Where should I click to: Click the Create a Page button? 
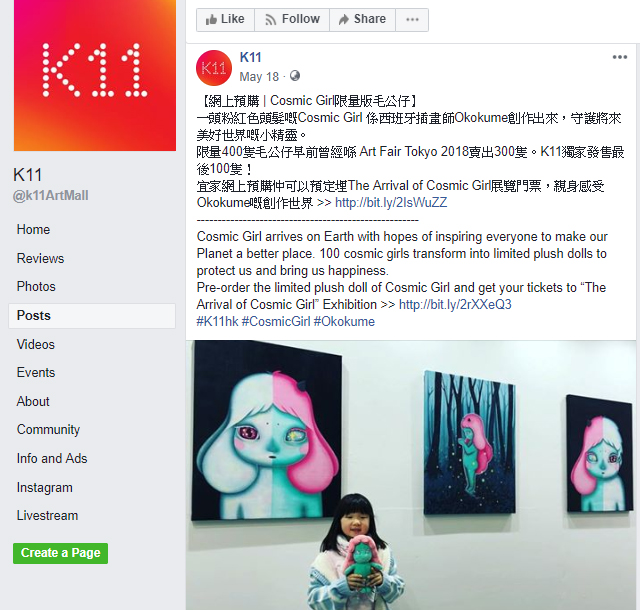tap(60, 553)
